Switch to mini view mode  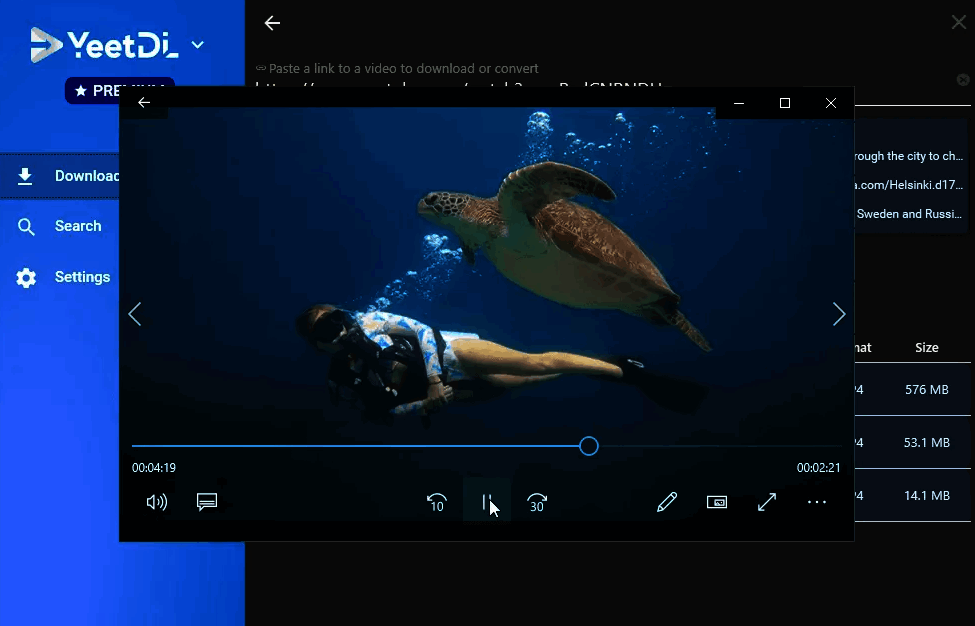[717, 502]
